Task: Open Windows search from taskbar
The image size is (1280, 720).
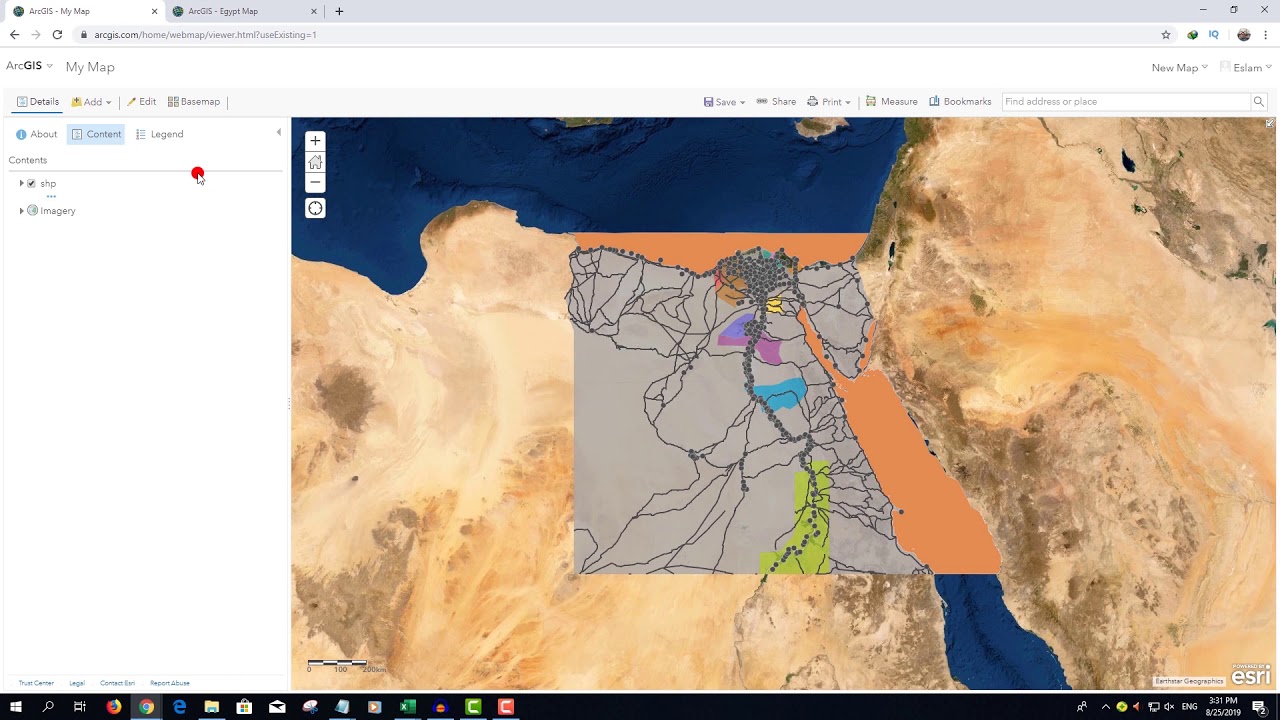Action: [48, 707]
